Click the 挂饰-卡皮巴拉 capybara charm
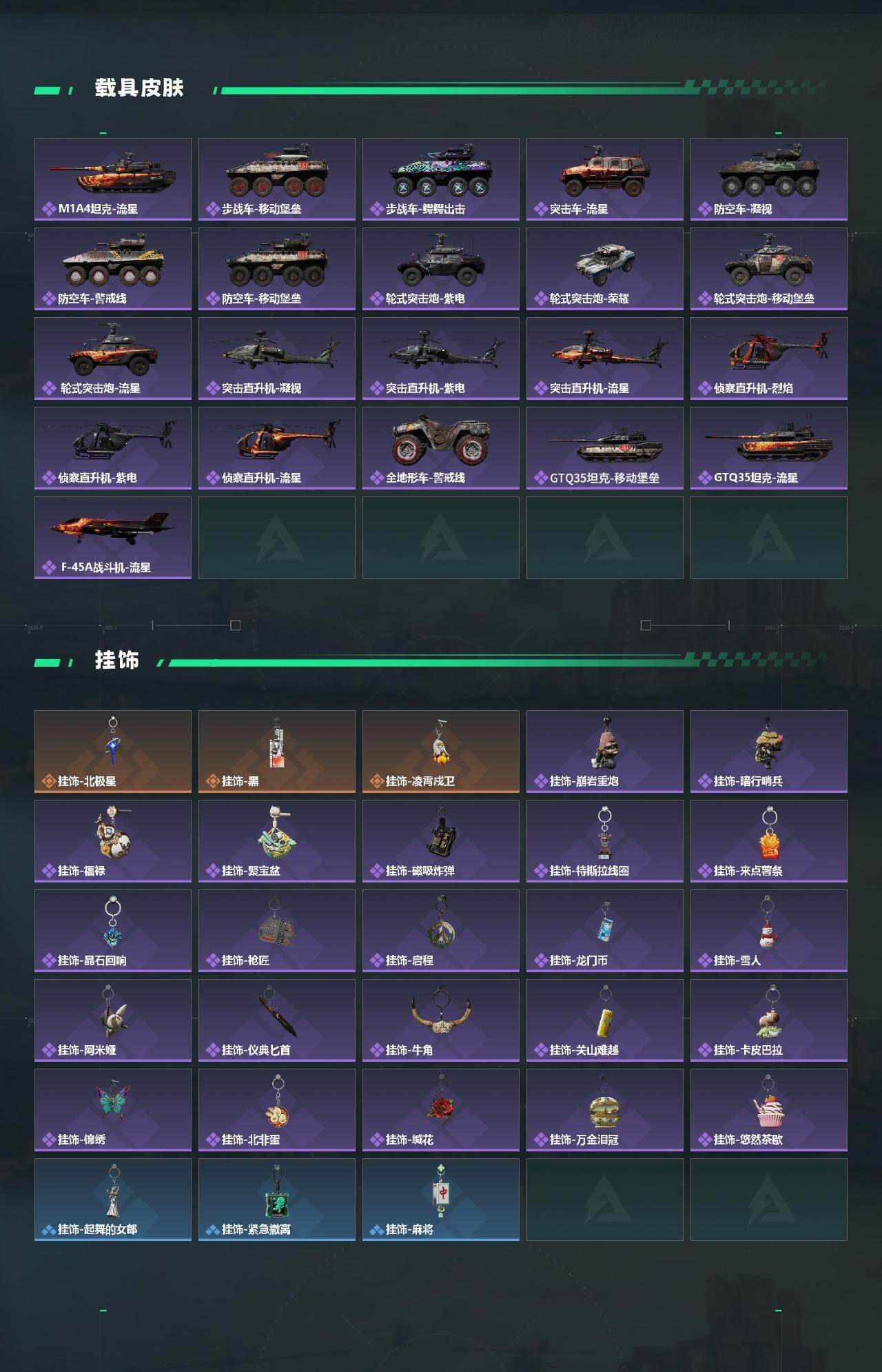The height and width of the screenshot is (1372, 882). click(x=769, y=1020)
